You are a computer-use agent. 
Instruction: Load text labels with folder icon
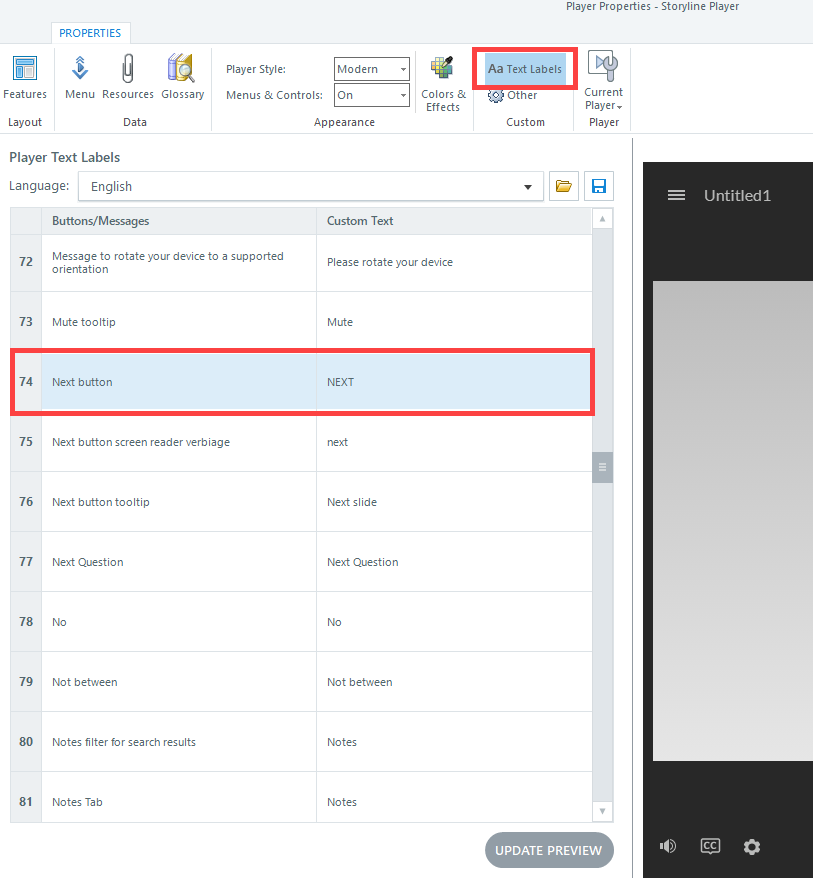(564, 186)
